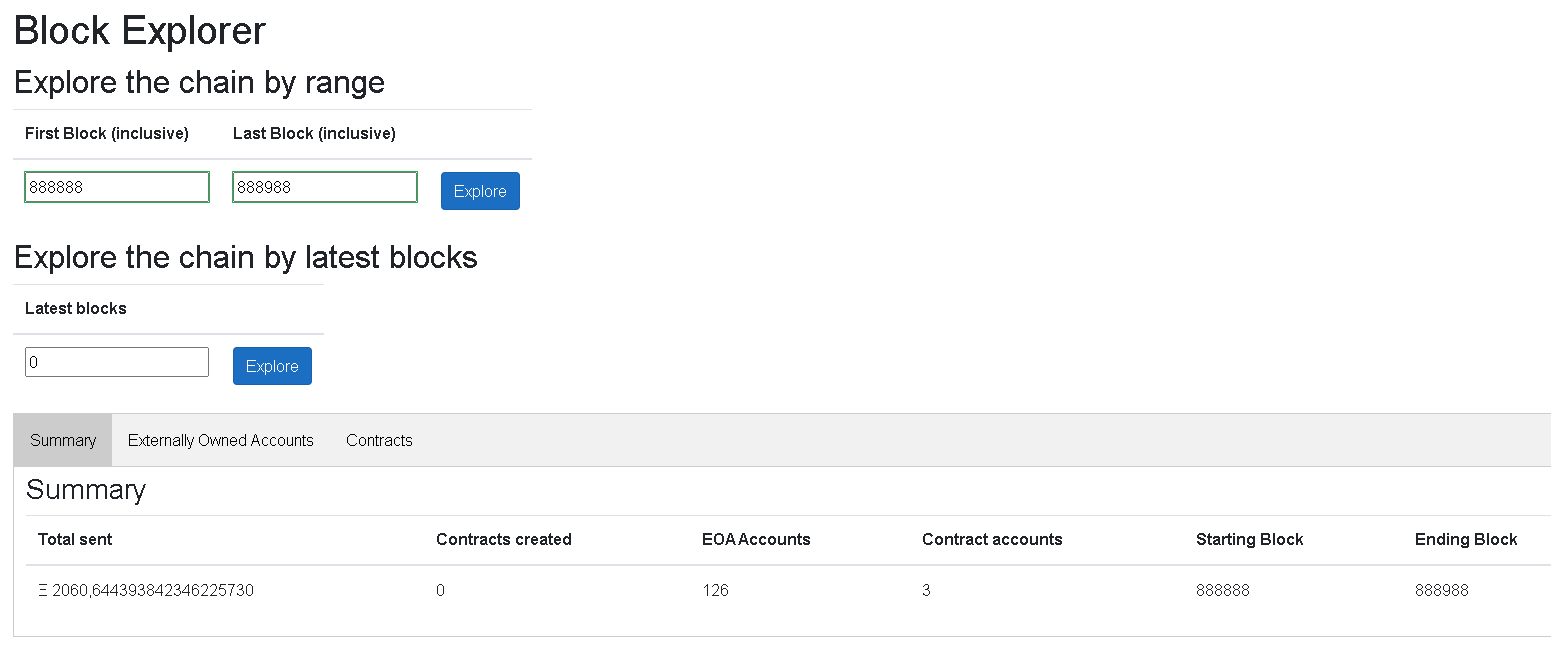The image size is (1551, 650).
Task: Click Explore button next to Latest blocks field
Action: 272,366
